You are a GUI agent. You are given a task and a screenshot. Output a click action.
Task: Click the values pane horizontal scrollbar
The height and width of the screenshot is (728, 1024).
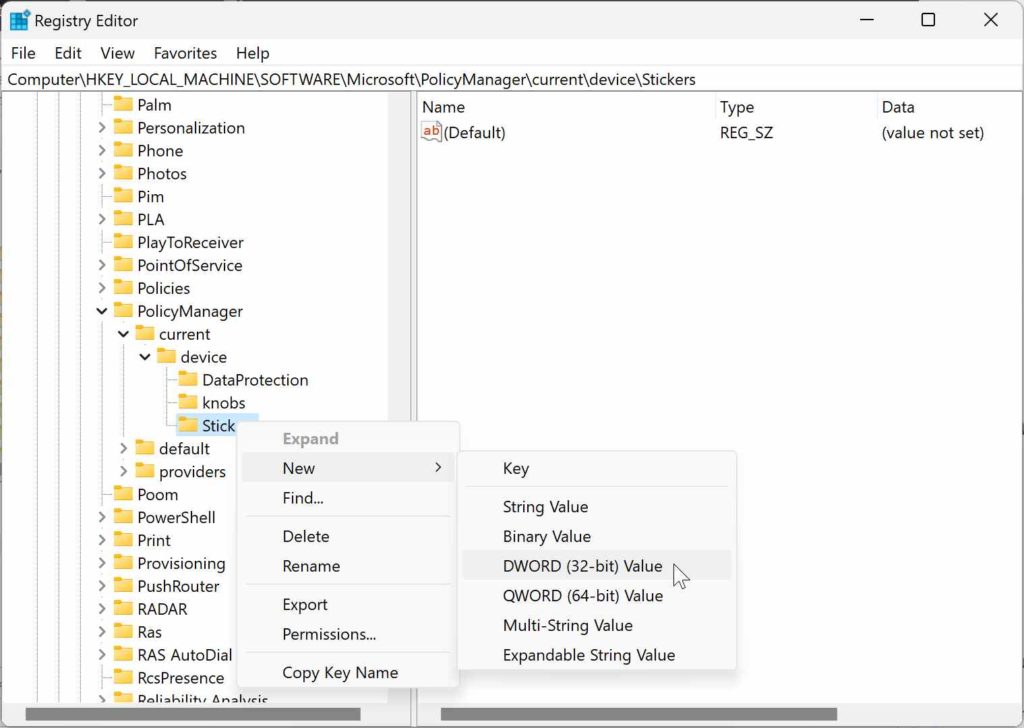coord(639,714)
